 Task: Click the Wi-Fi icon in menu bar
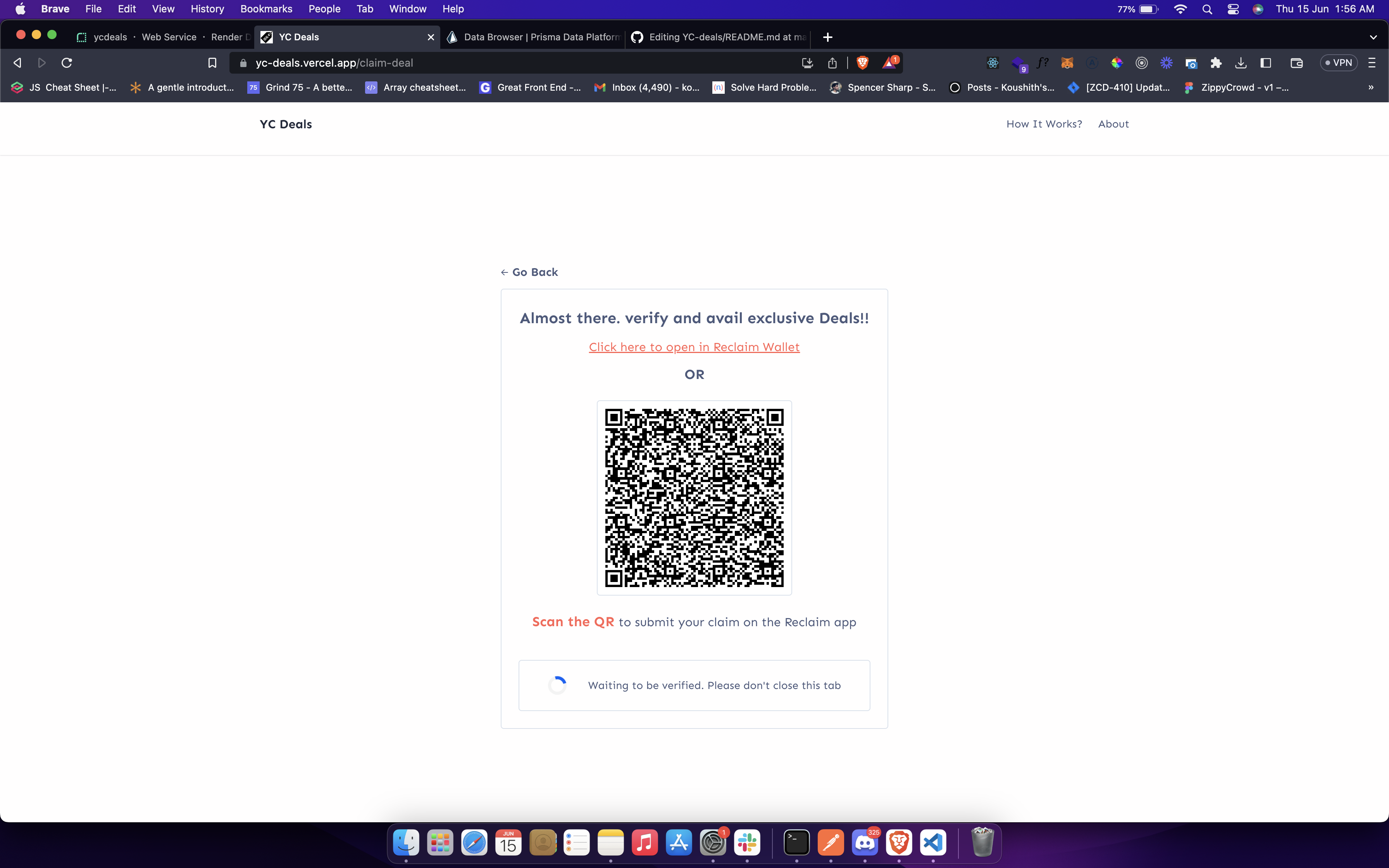click(1180, 9)
